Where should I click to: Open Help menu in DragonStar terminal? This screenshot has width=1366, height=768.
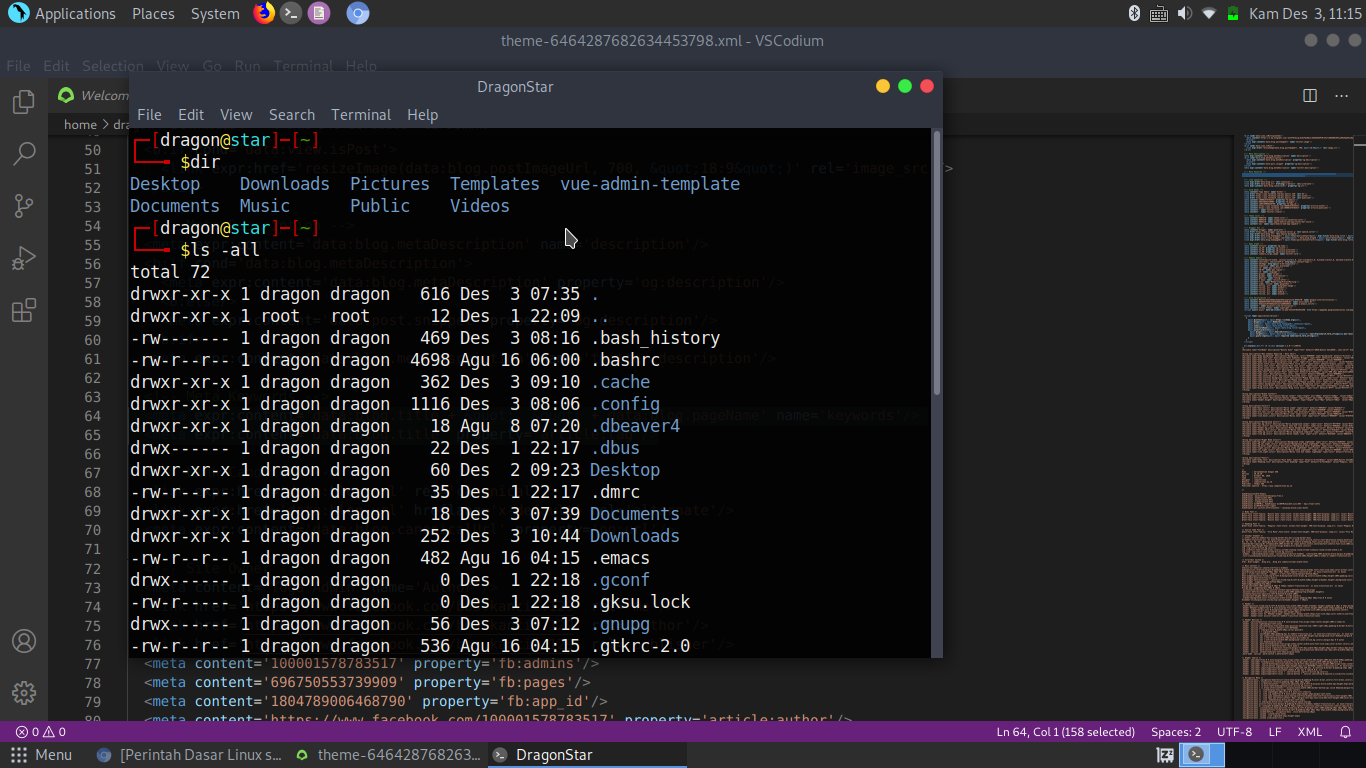click(x=422, y=115)
